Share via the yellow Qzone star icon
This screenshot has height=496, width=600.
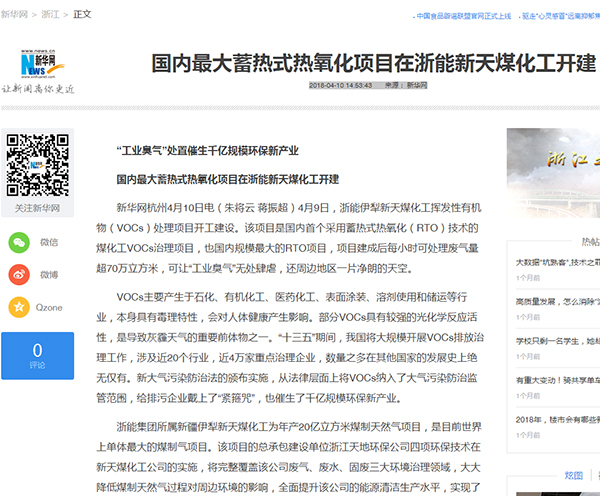point(19,307)
